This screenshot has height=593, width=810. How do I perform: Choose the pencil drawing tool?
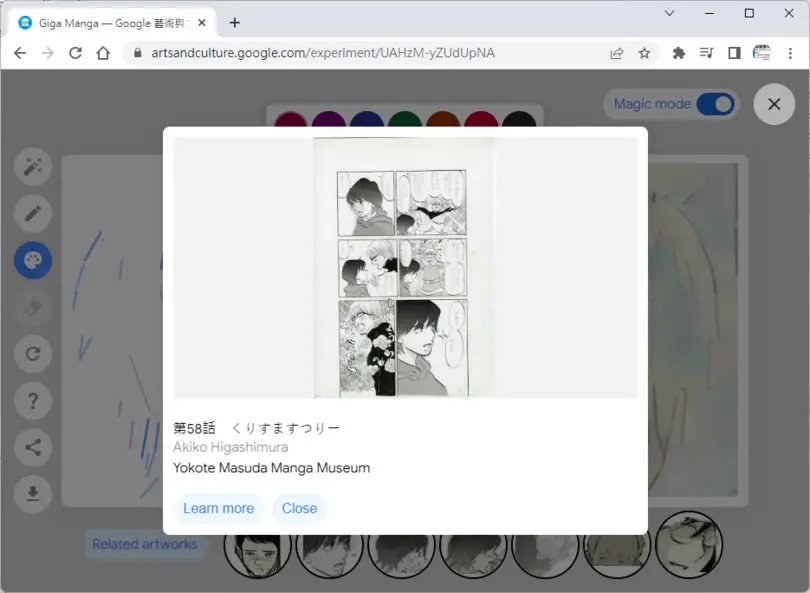pos(33,213)
